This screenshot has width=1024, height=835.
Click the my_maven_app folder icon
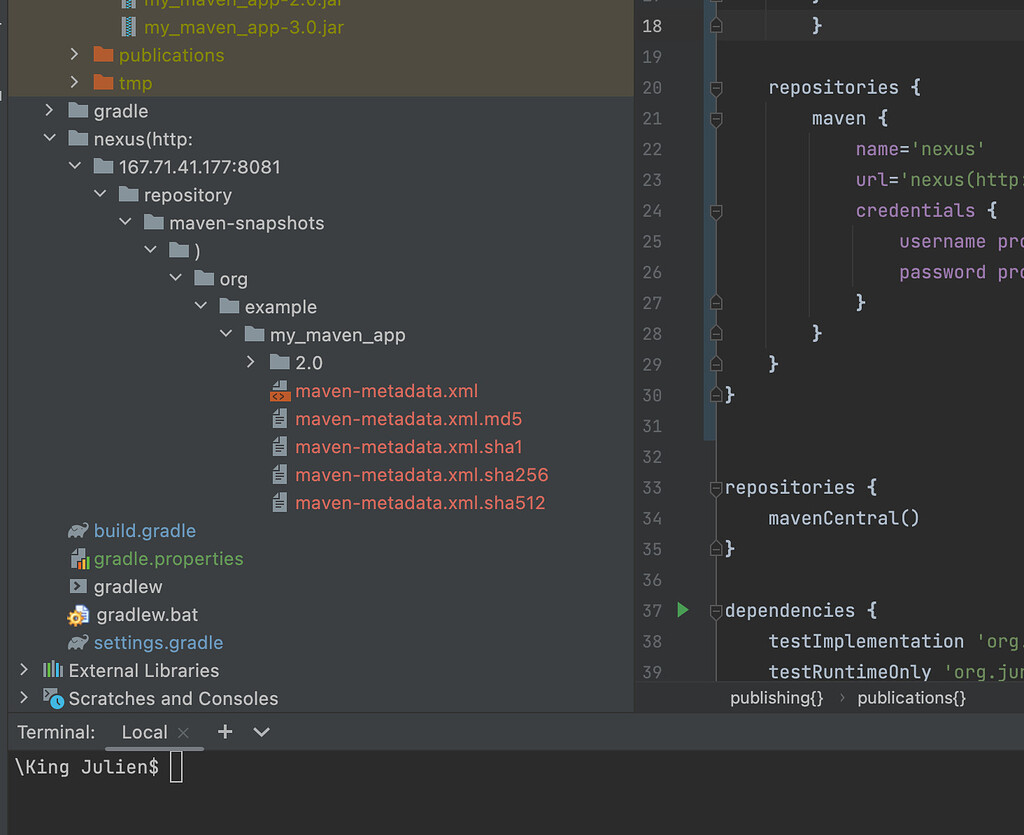point(254,334)
